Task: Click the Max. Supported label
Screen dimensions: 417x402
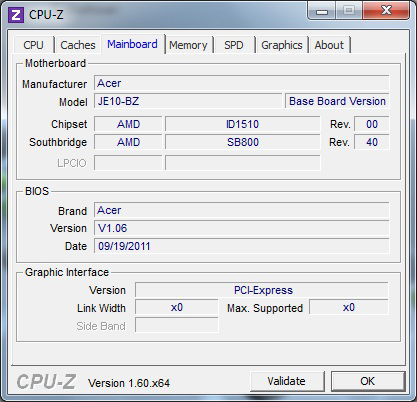Action: coord(265,308)
